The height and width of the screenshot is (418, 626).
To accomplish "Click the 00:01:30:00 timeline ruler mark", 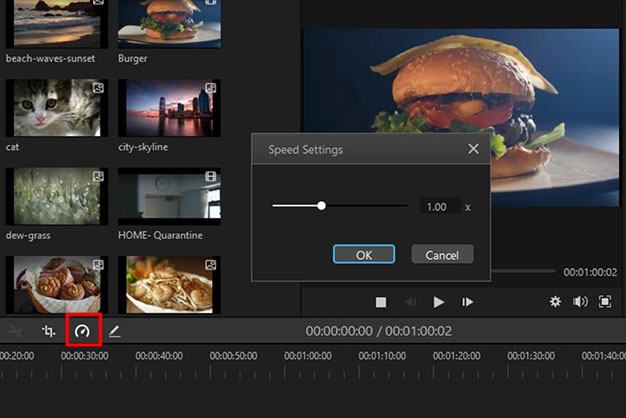I will [x=531, y=355].
